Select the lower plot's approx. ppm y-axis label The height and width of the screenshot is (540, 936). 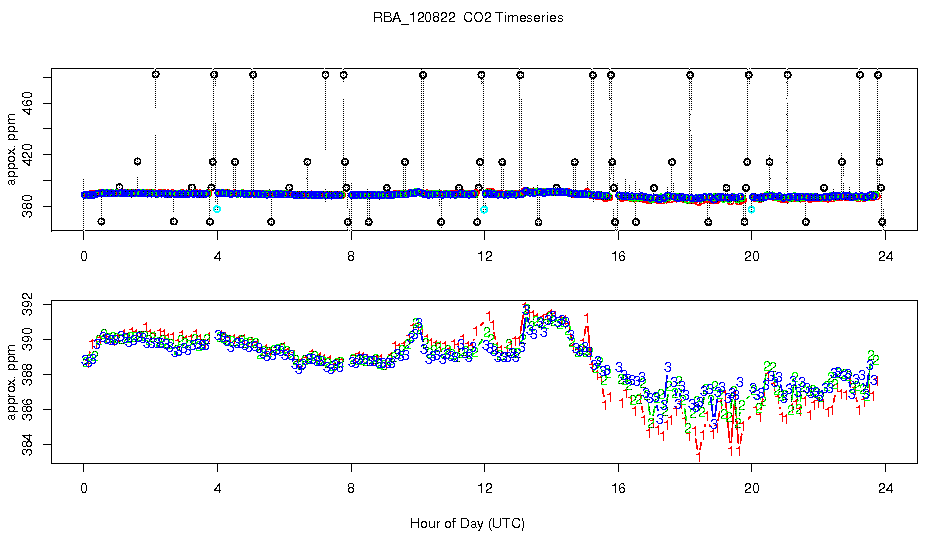point(11,382)
